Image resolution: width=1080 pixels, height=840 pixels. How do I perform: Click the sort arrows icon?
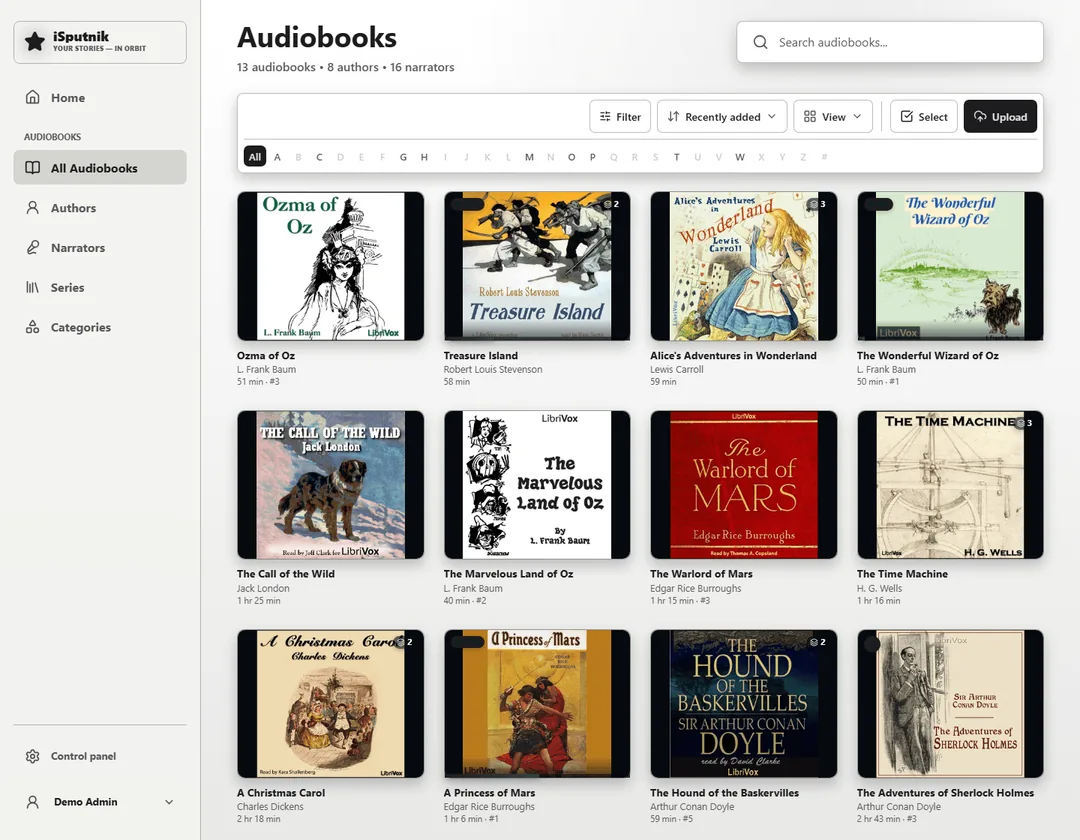coord(673,116)
